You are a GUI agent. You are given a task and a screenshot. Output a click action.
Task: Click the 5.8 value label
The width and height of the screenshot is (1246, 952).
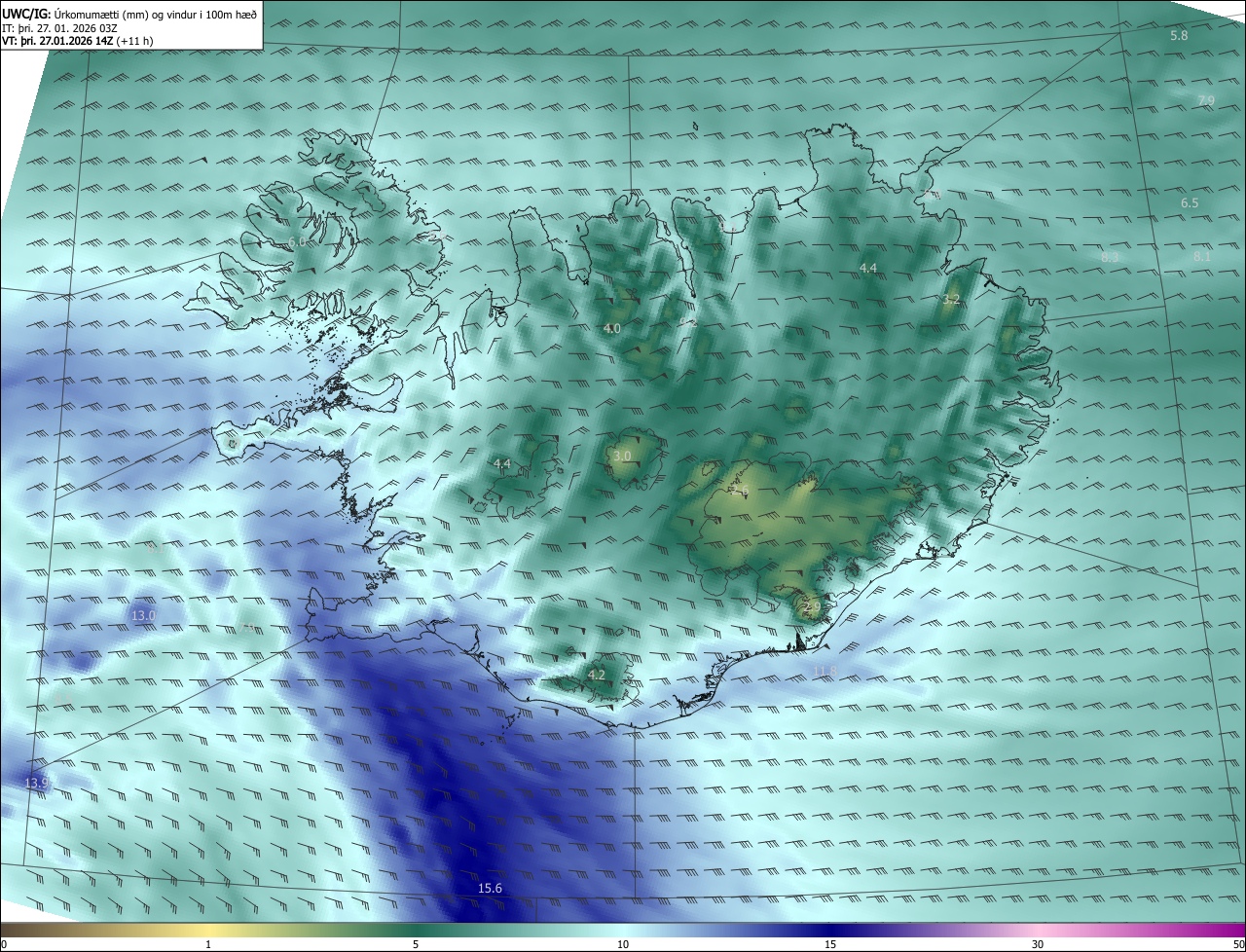pos(1179,35)
